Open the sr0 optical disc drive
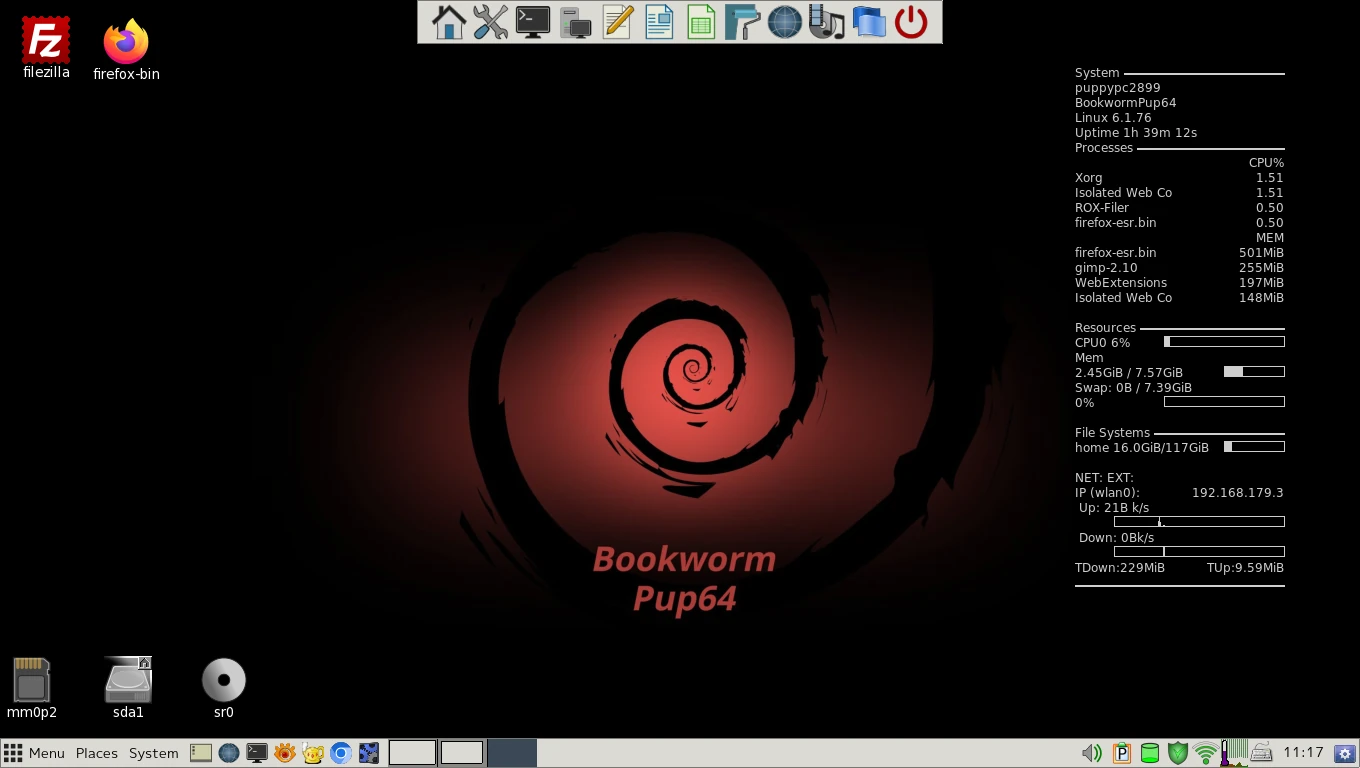 click(223, 687)
